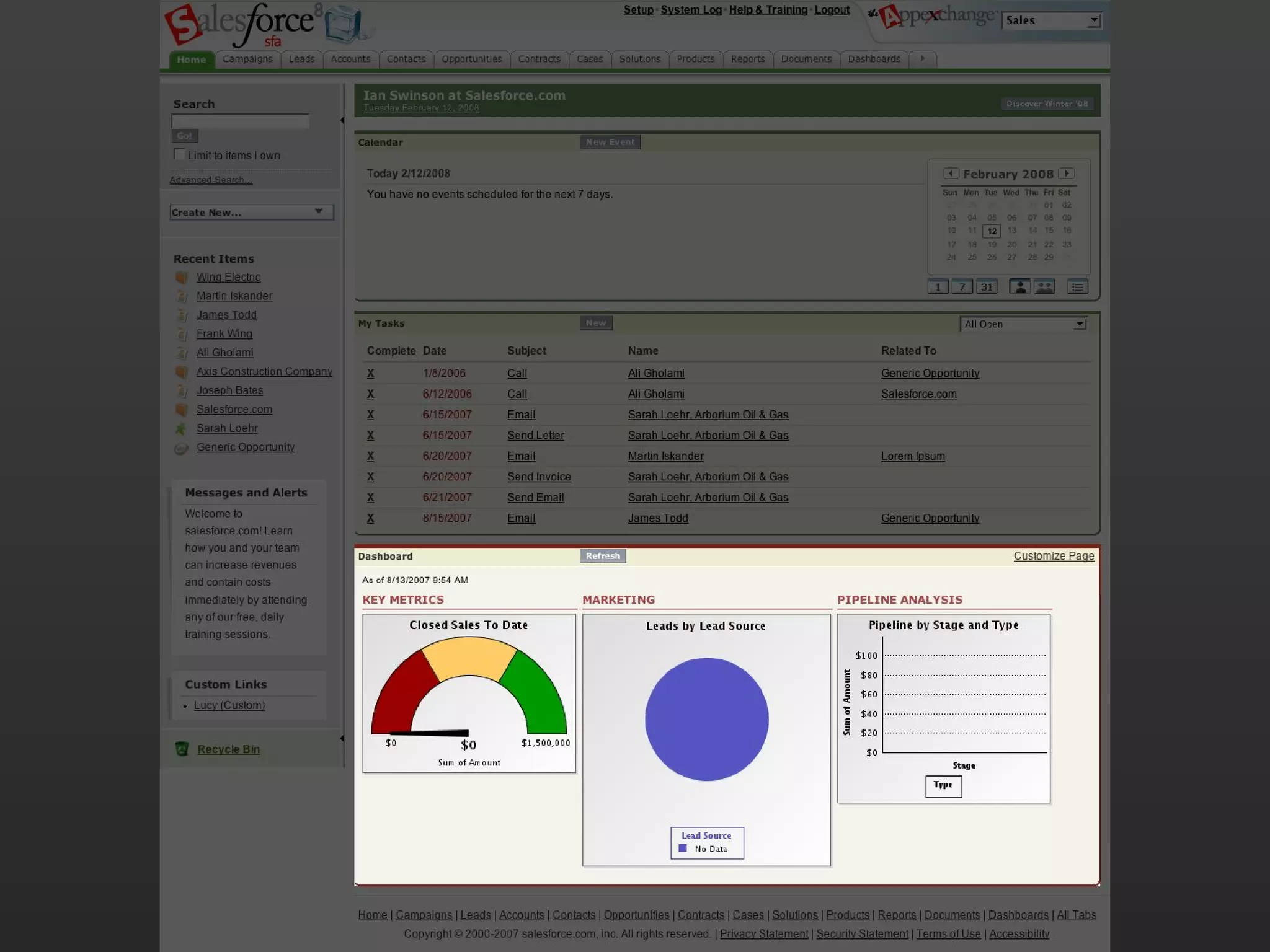Check 'Limit to items I own' box
The height and width of the screenshot is (952, 1270).
click(x=179, y=154)
